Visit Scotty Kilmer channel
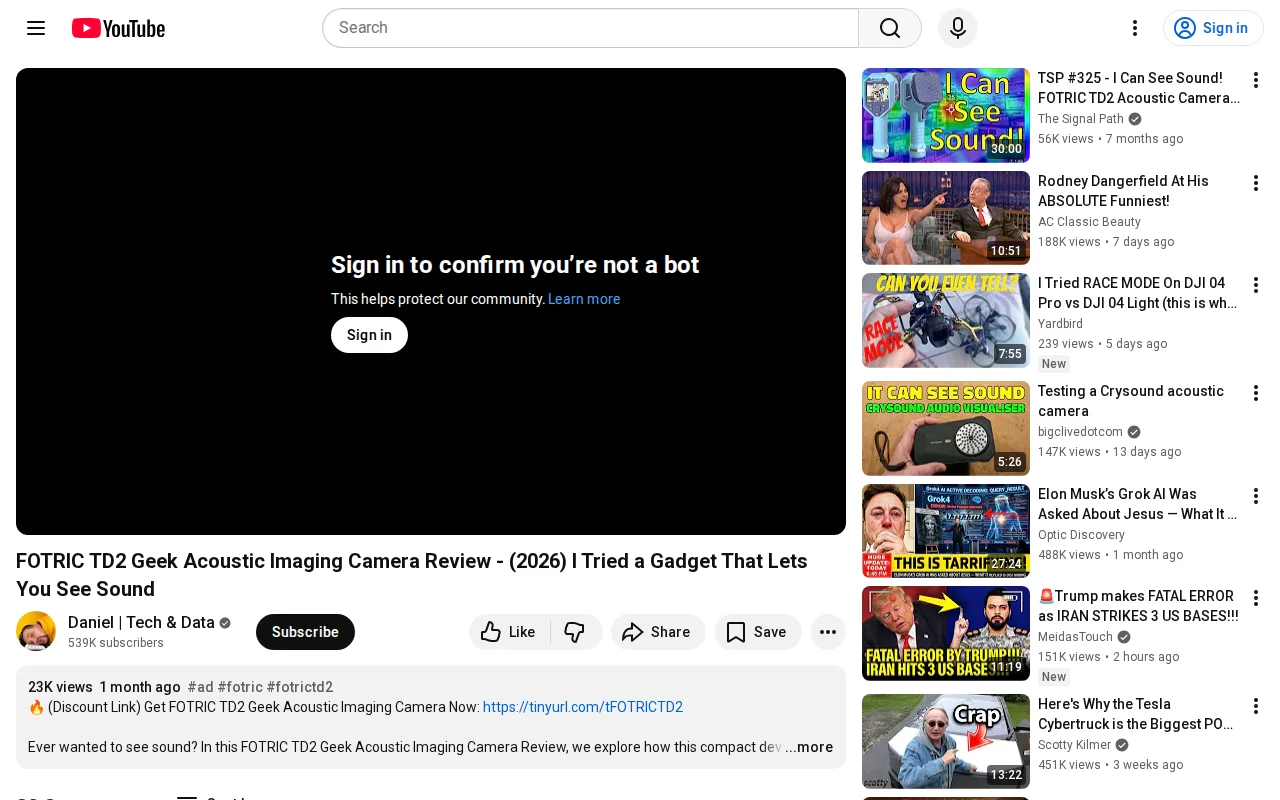Screen dimensions: 1280x800 click(x=1074, y=745)
